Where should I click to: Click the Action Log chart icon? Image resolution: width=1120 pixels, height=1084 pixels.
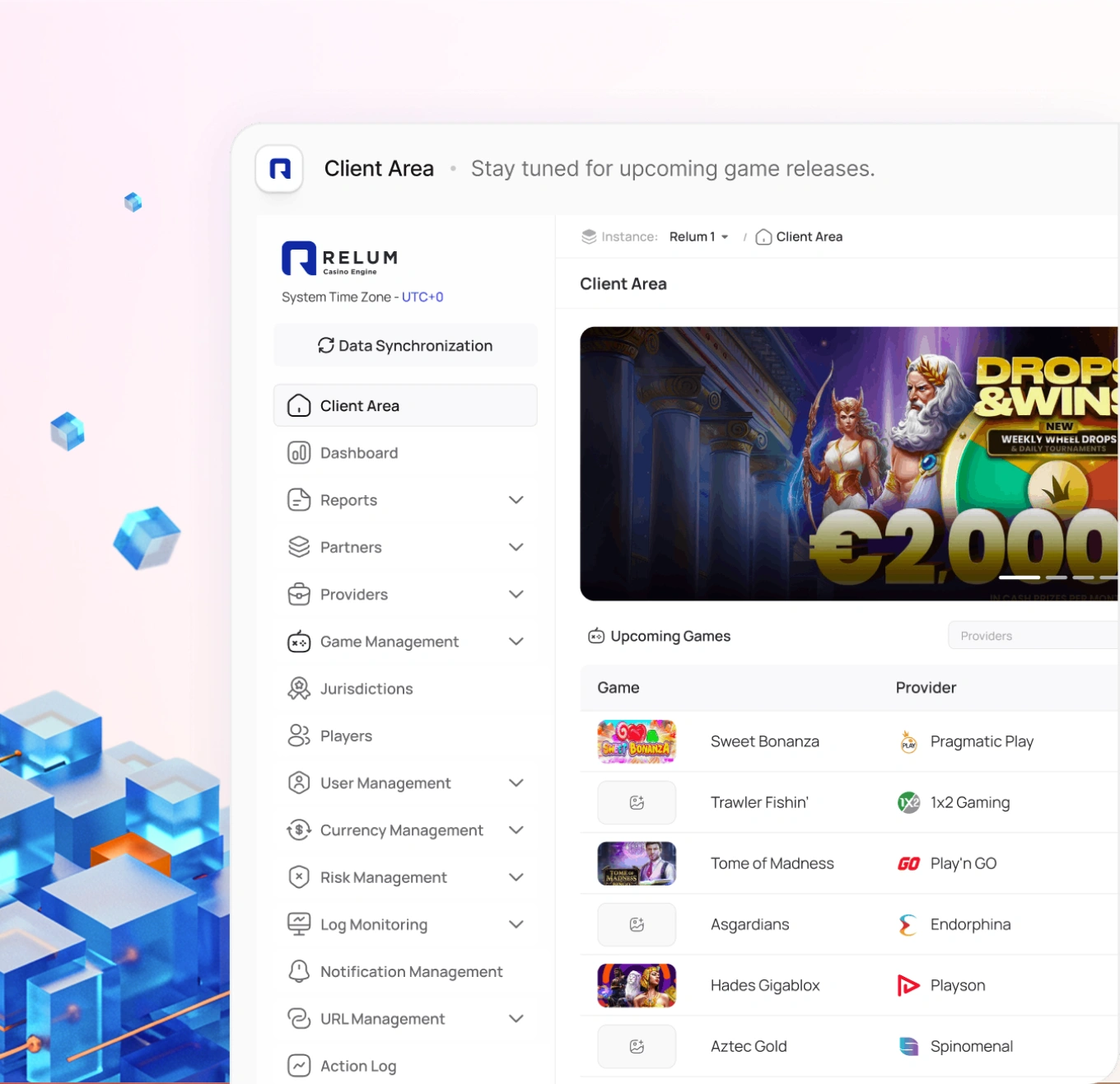299,1066
